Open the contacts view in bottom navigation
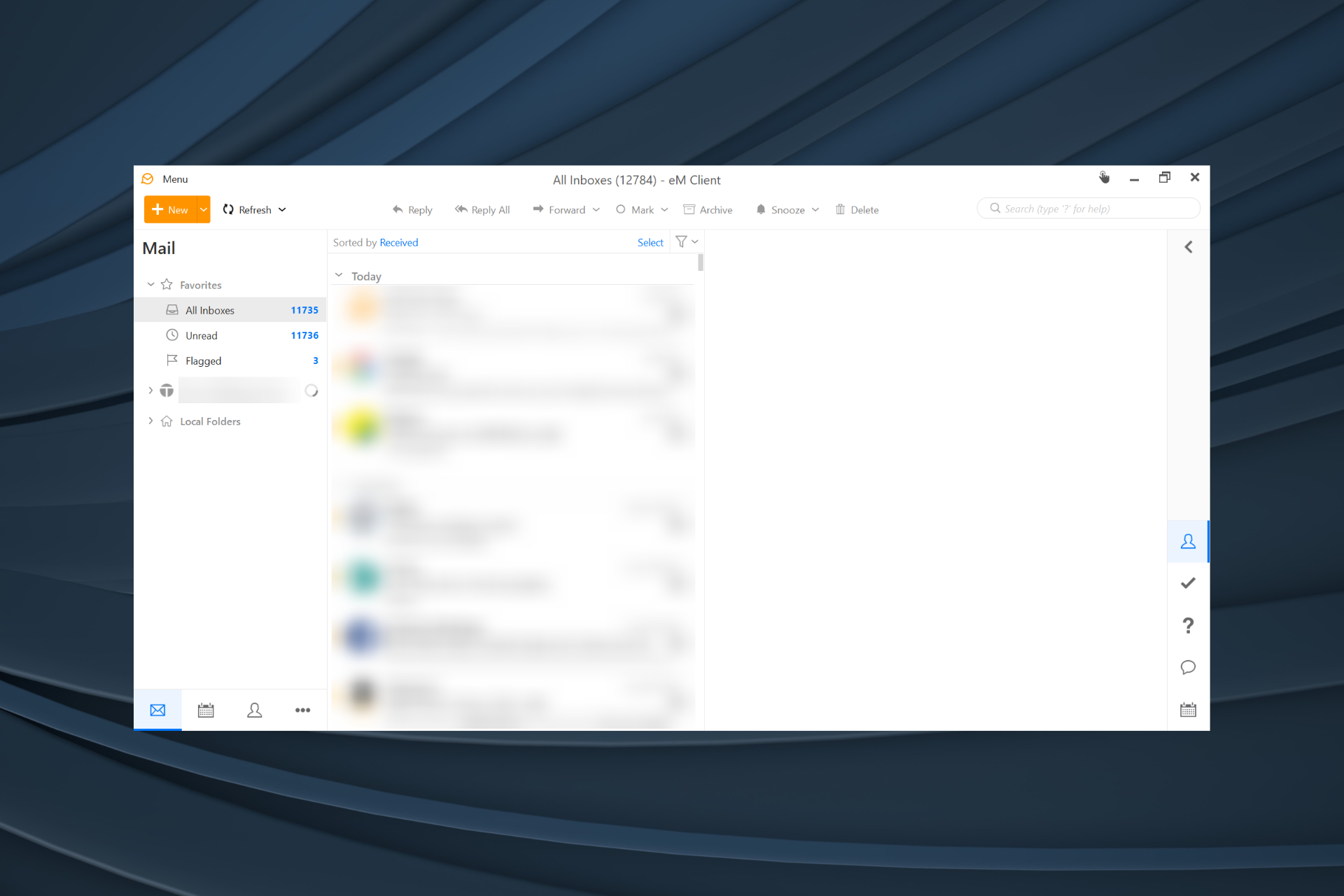Screen dimensions: 1344x896 coord(254,710)
